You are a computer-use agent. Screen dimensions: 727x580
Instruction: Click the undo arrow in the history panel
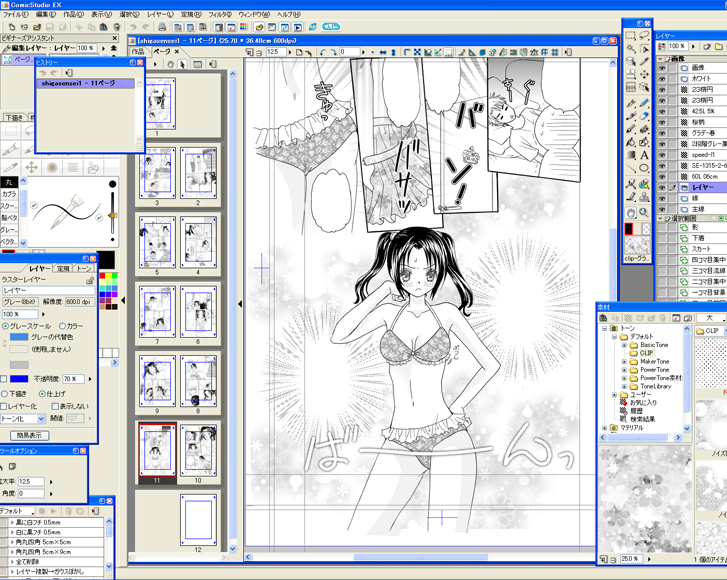(43, 73)
